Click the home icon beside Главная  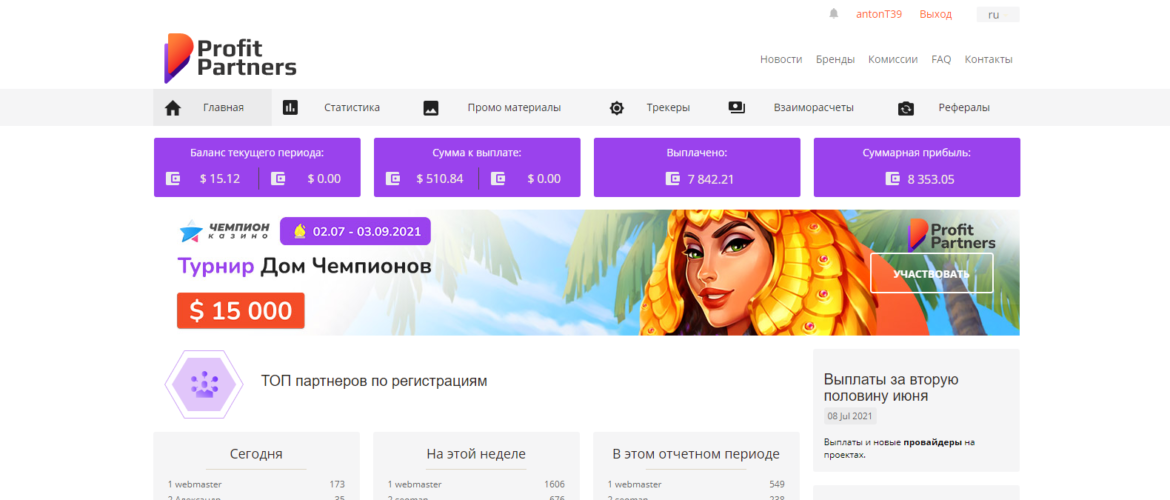click(x=172, y=108)
